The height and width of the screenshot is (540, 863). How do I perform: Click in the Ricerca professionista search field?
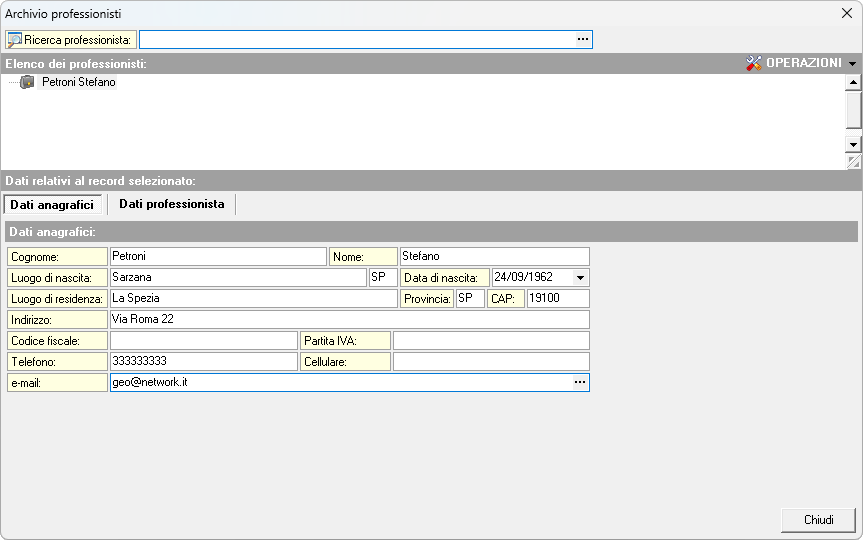356,40
